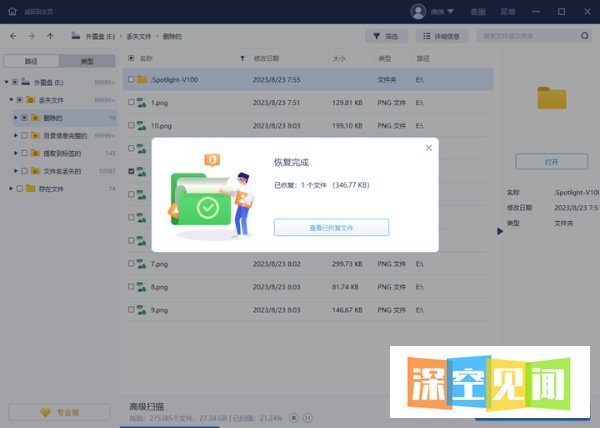This screenshot has height=428, width=600.
Task: Click the 9.png image file icon
Action: coord(142,310)
